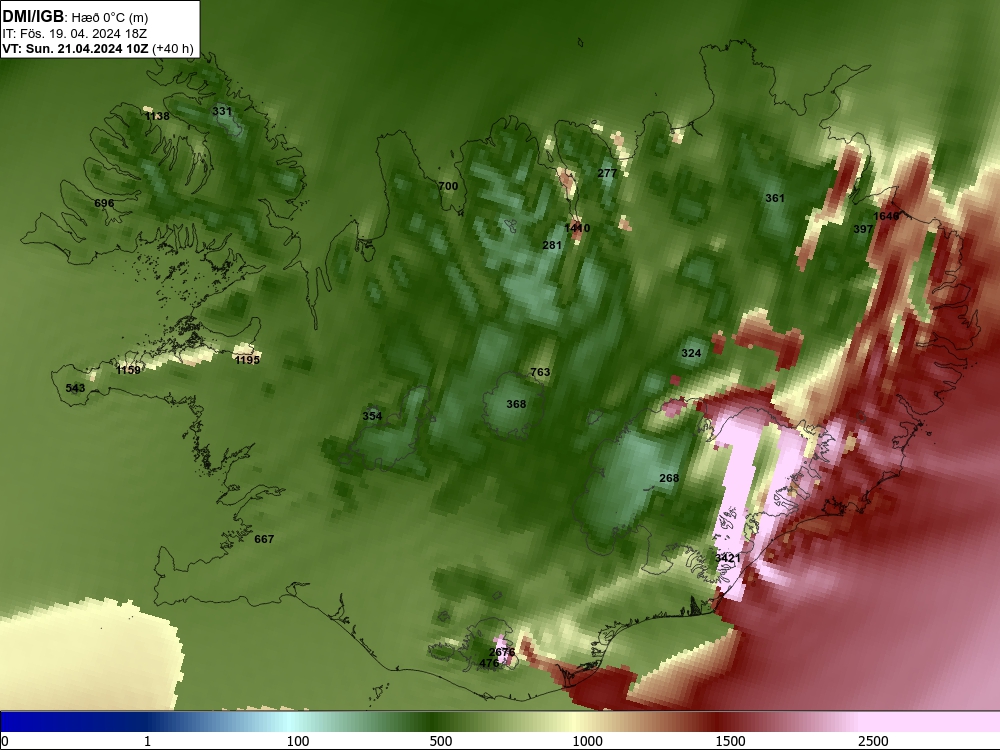Image resolution: width=1000 pixels, height=750 pixels.
Task: Click the map value 1159
Action: (x=128, y=370)
